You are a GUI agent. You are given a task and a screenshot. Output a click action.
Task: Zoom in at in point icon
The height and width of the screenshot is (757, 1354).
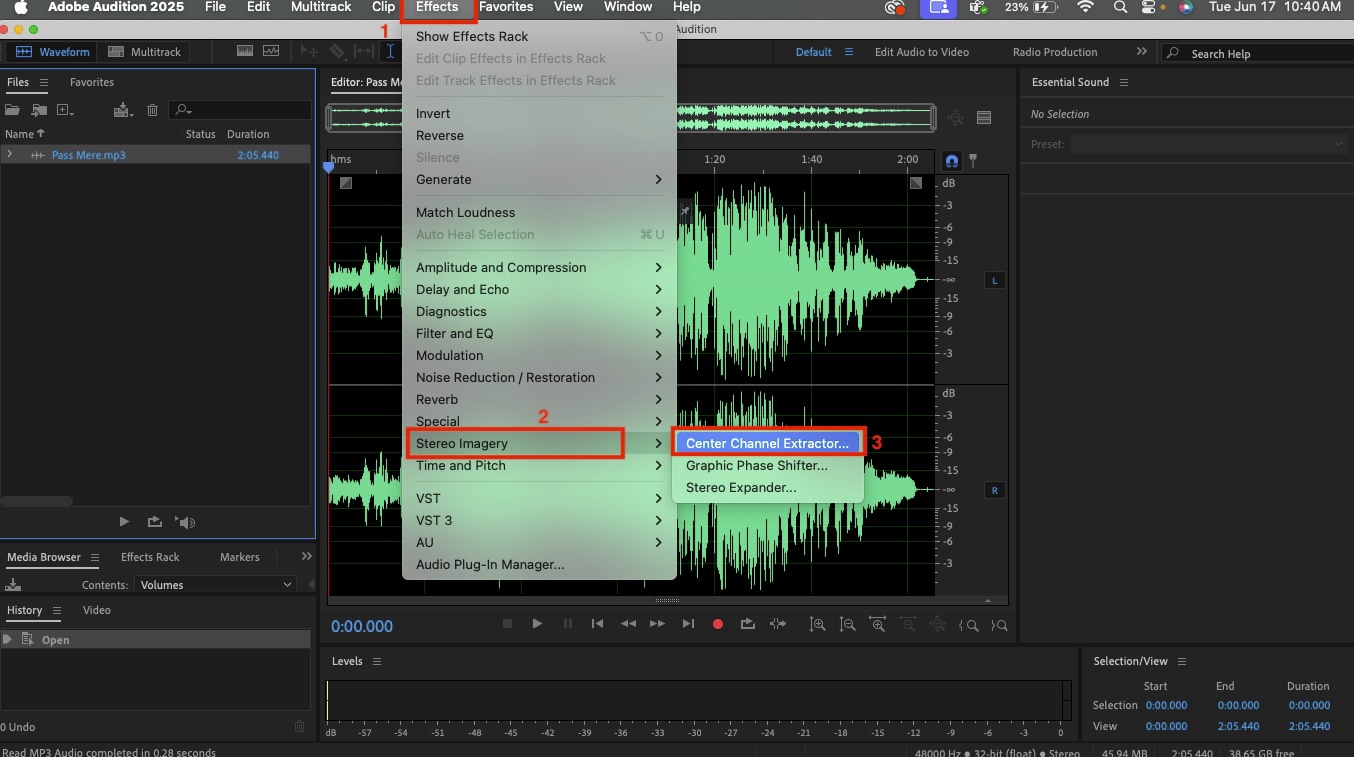[x=968, y=625]
